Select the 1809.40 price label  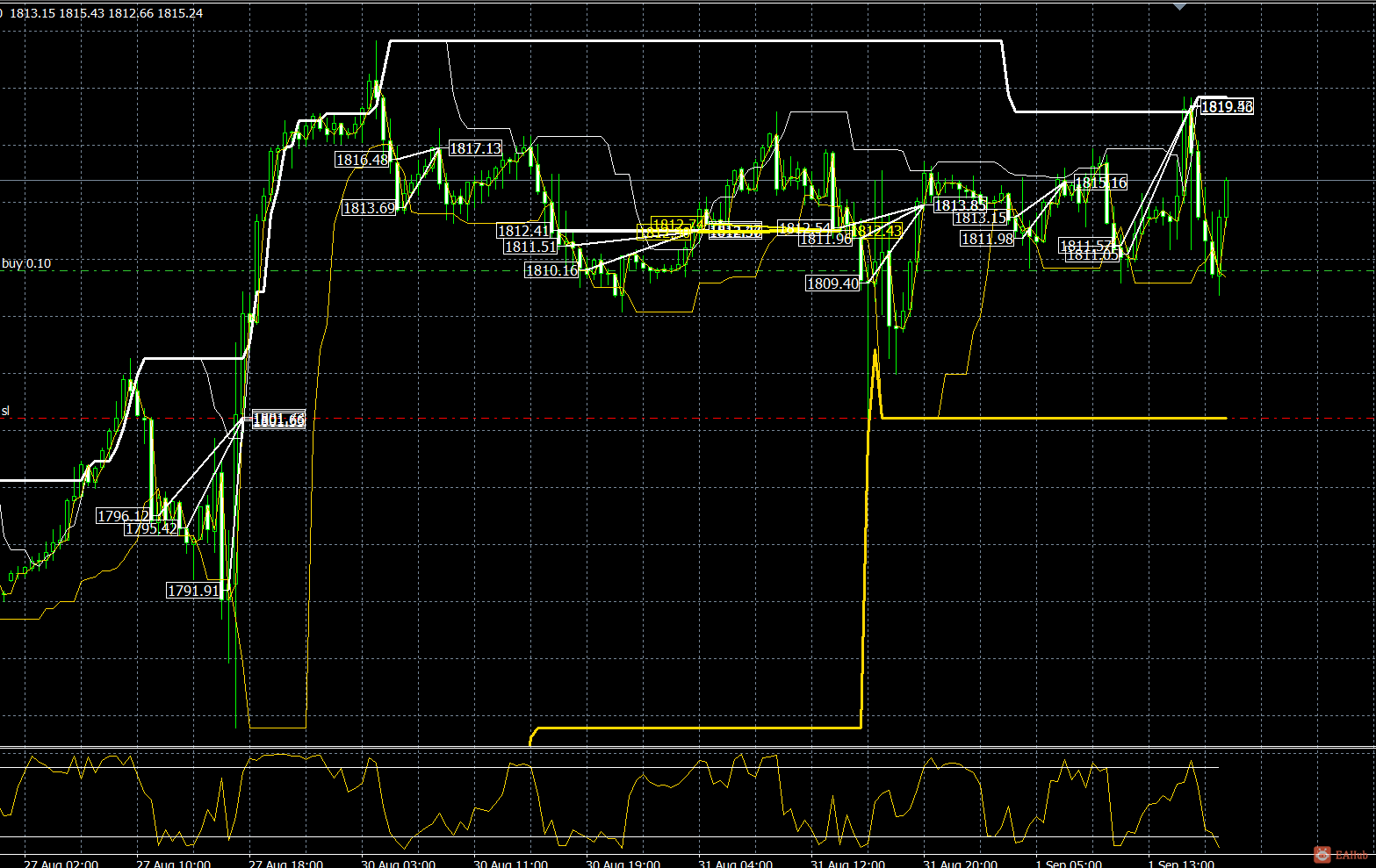(833, 283)
